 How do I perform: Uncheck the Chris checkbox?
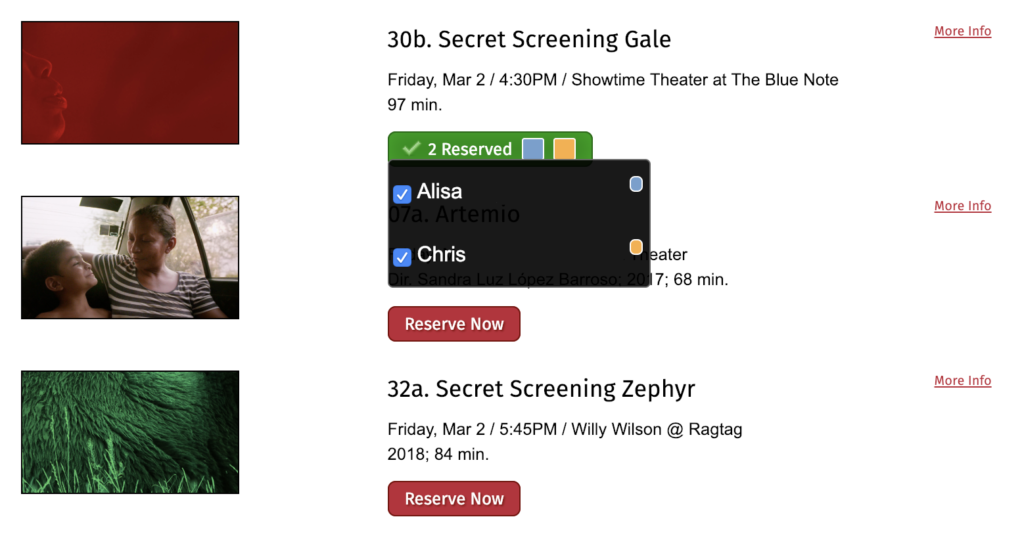click(x=402, y=257)
